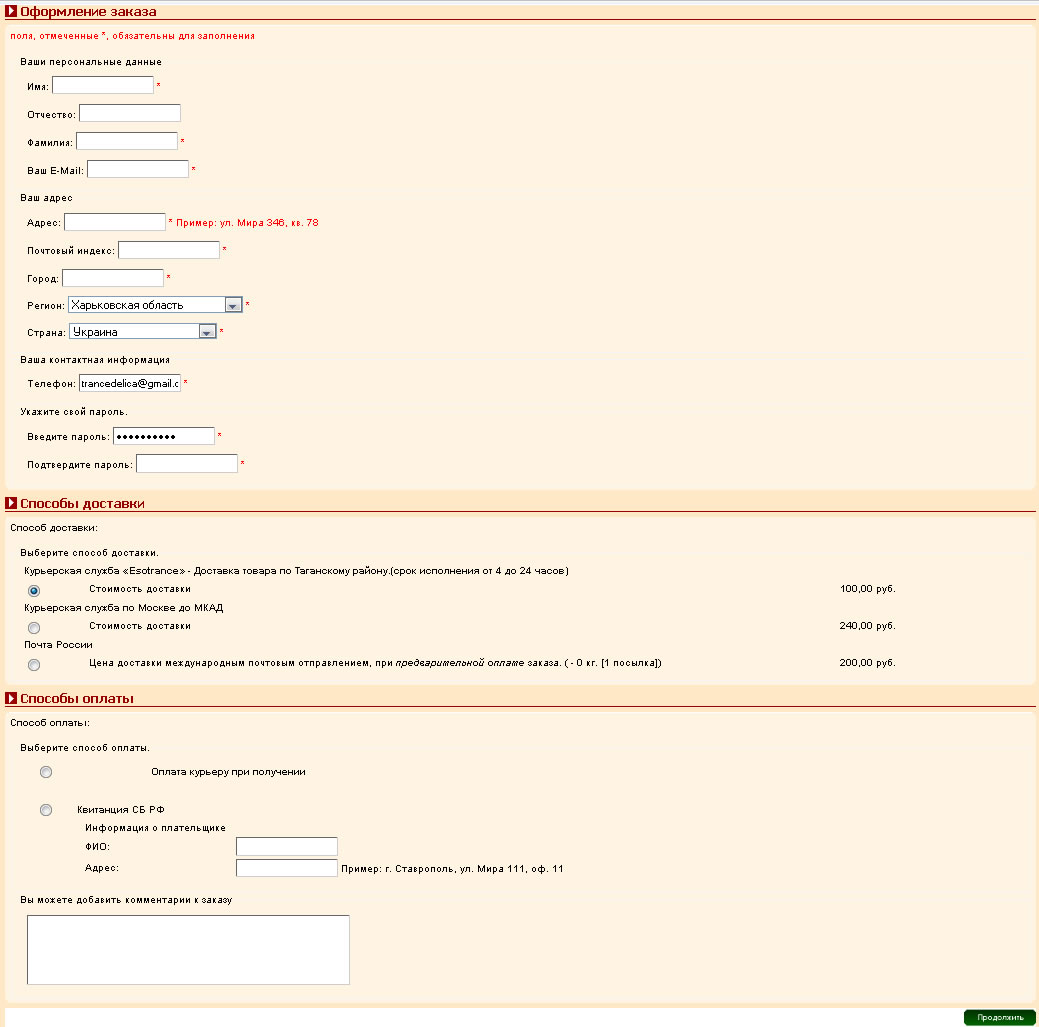Click 'Курьерская служба по Москве до МКАД' text
The height and width of the screenshot is (1027, 1039).
(x=124, y=608)
